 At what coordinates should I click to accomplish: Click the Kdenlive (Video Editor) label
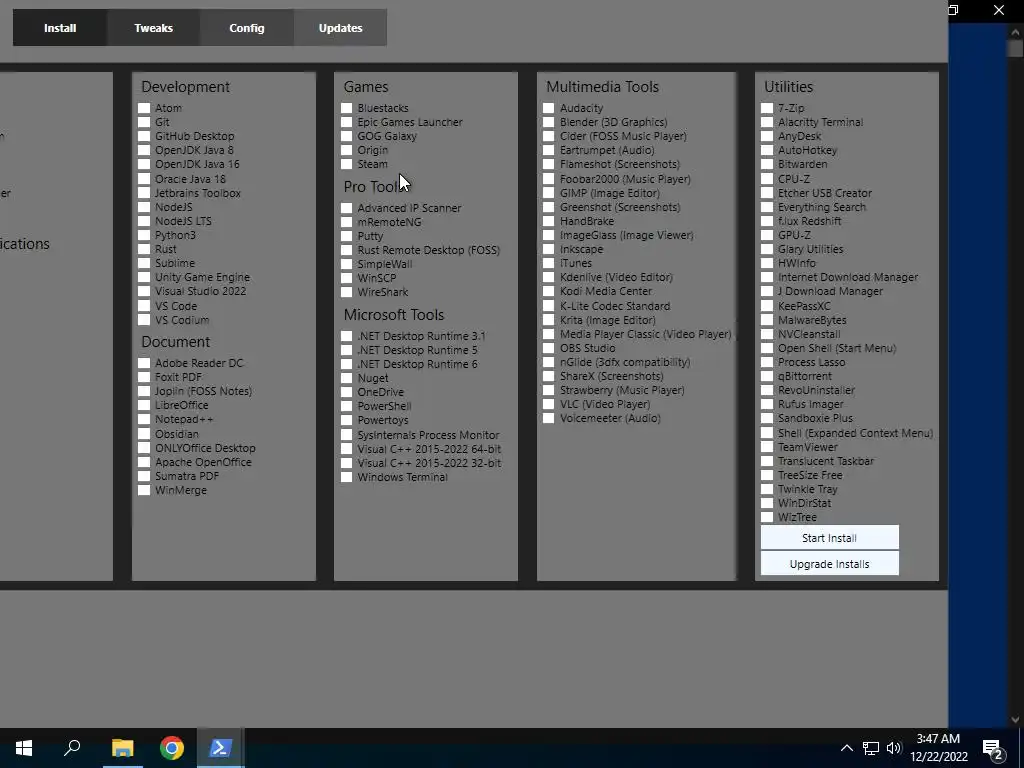coord(616,277)
